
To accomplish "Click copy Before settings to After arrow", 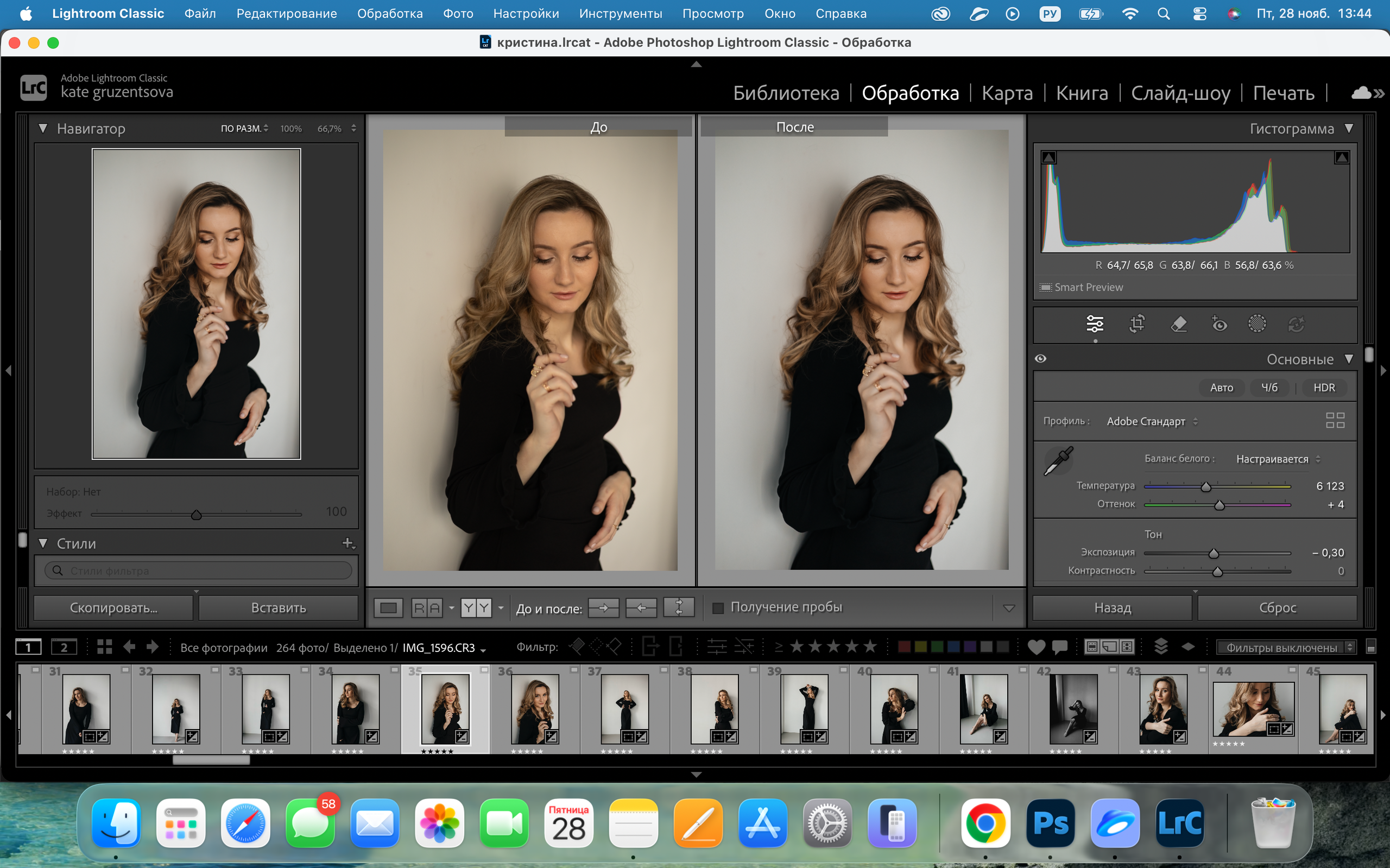I will 603,608.
